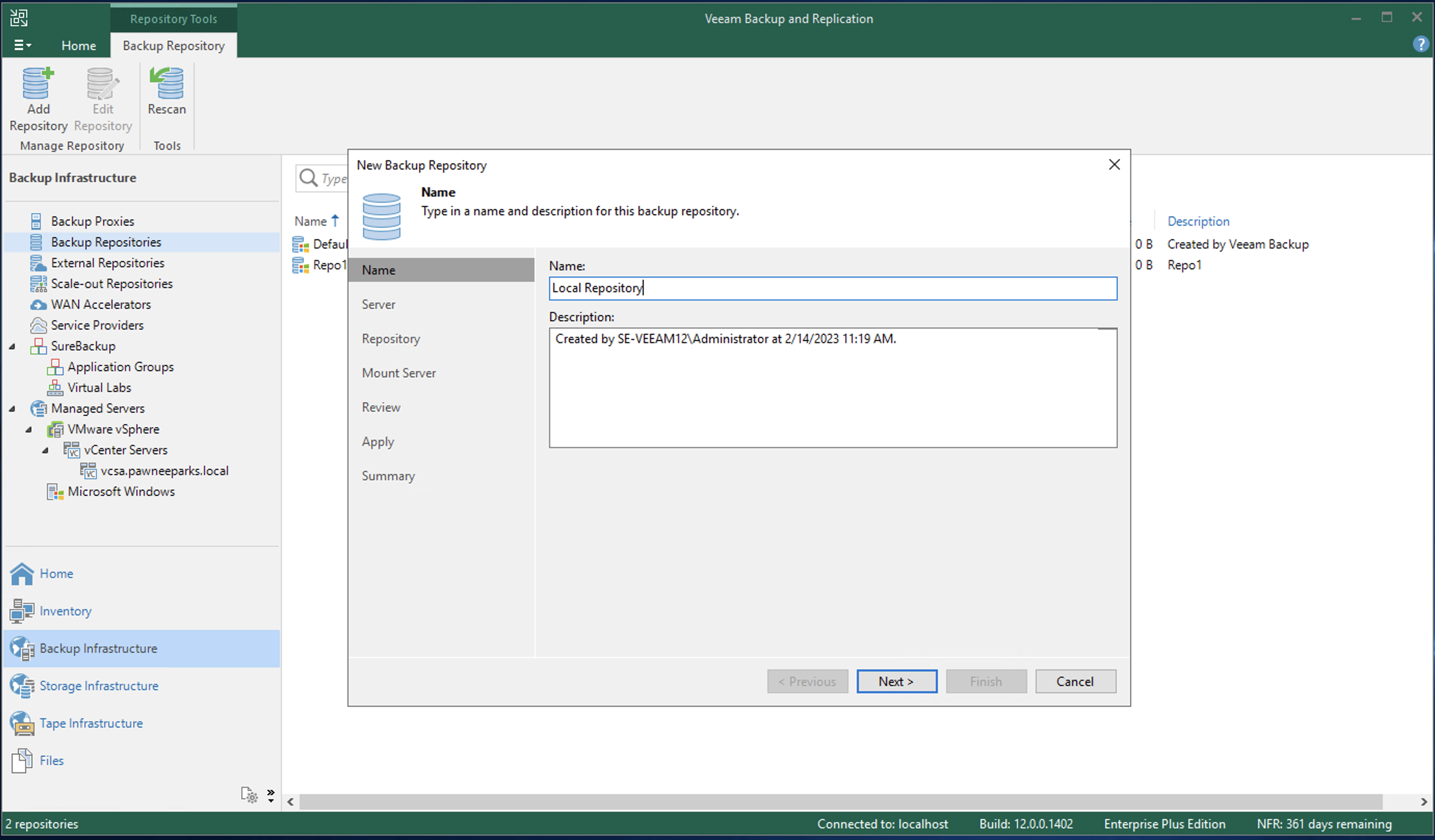This screenshot has width=1435, height=840.
Task: Click the Files documents icon
Action: [x=22, y=760]
